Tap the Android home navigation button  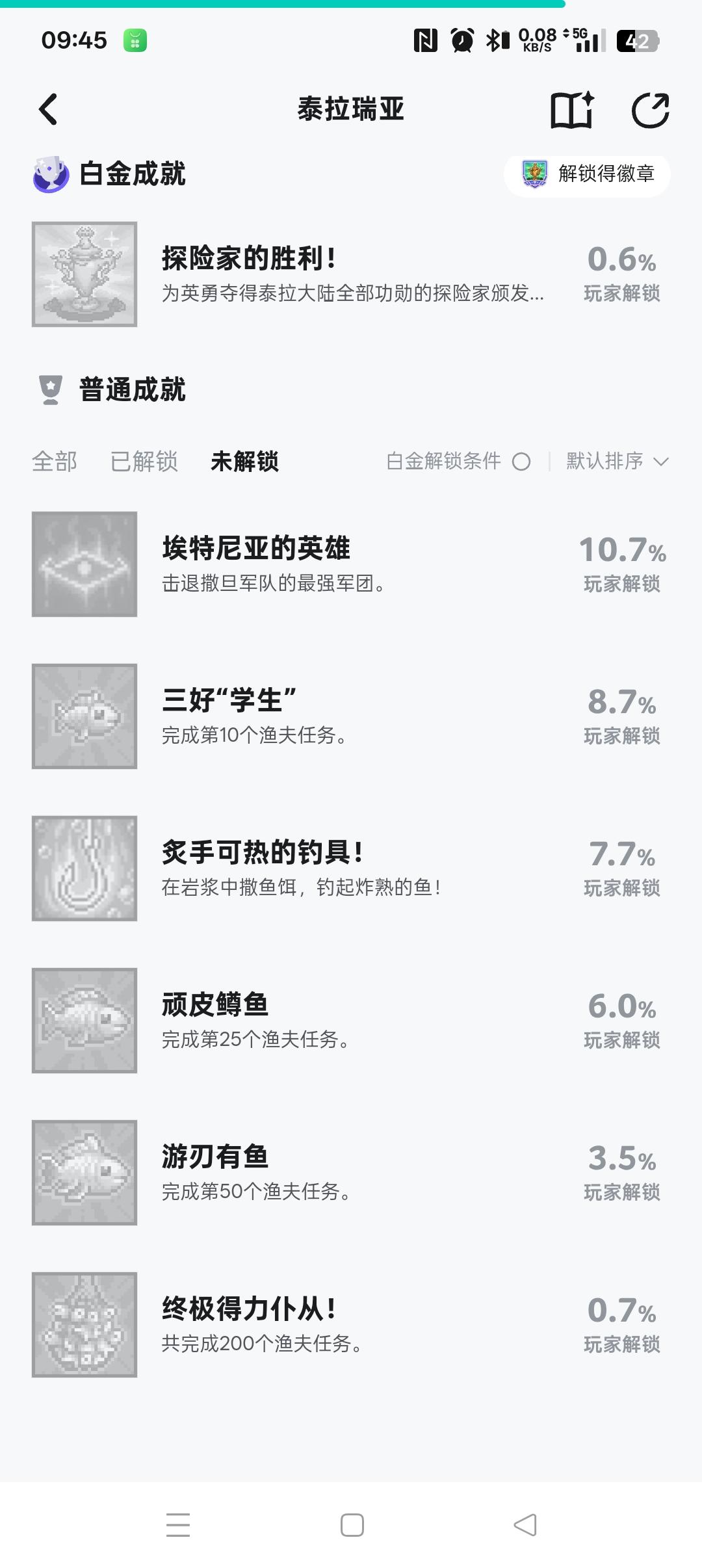[352, 1525]
